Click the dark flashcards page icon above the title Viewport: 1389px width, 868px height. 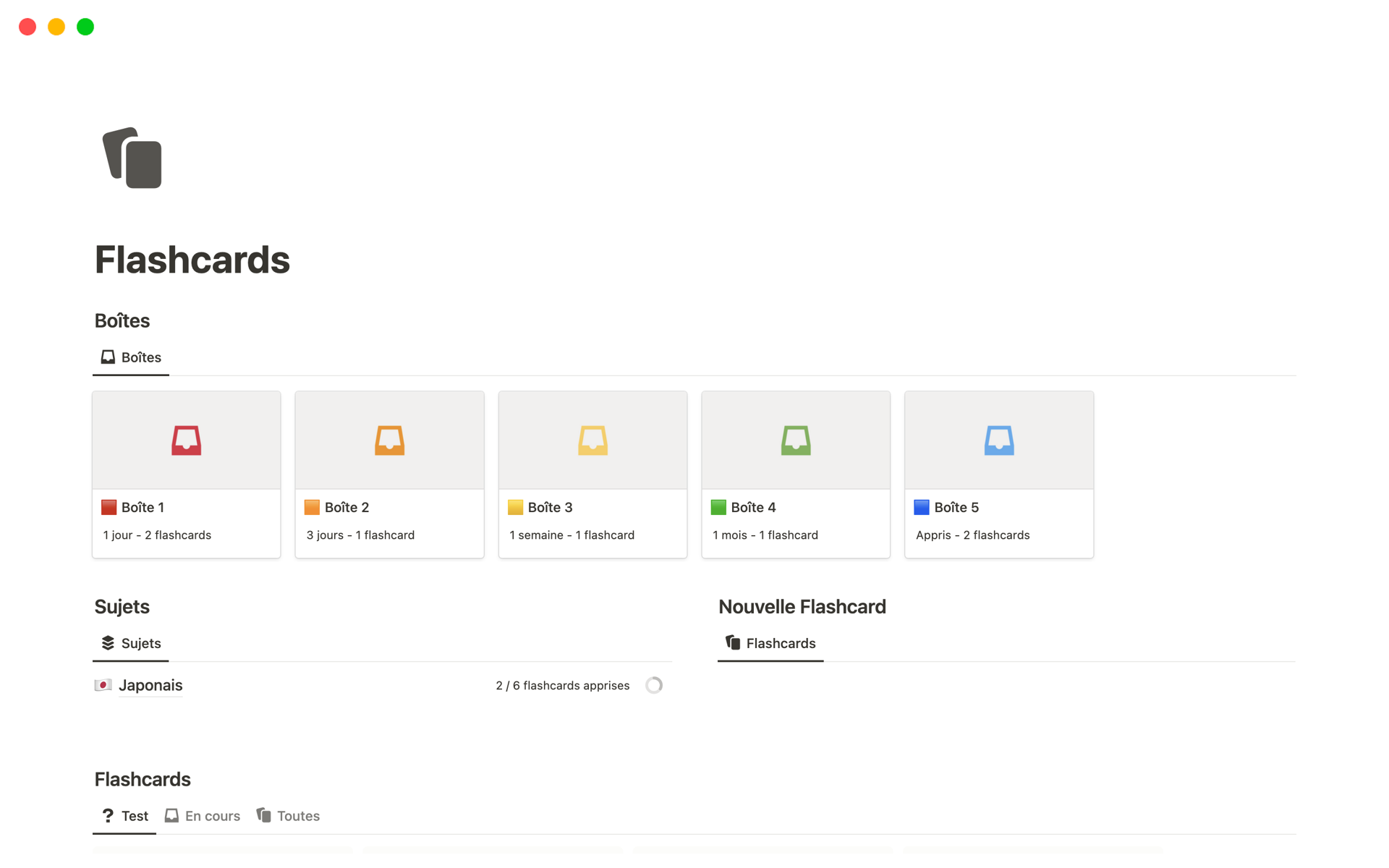(132, 158)
